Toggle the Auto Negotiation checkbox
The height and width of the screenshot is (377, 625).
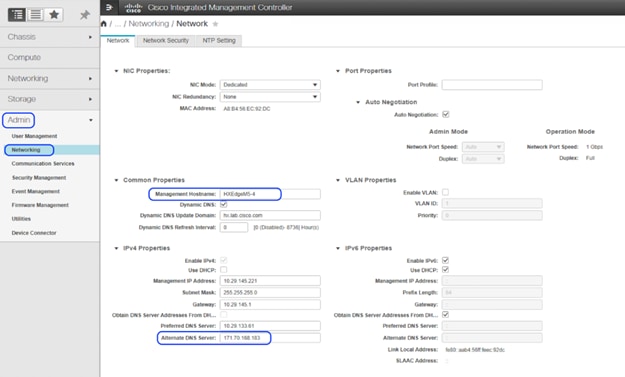pyautogui.click(x=446, y=114)
